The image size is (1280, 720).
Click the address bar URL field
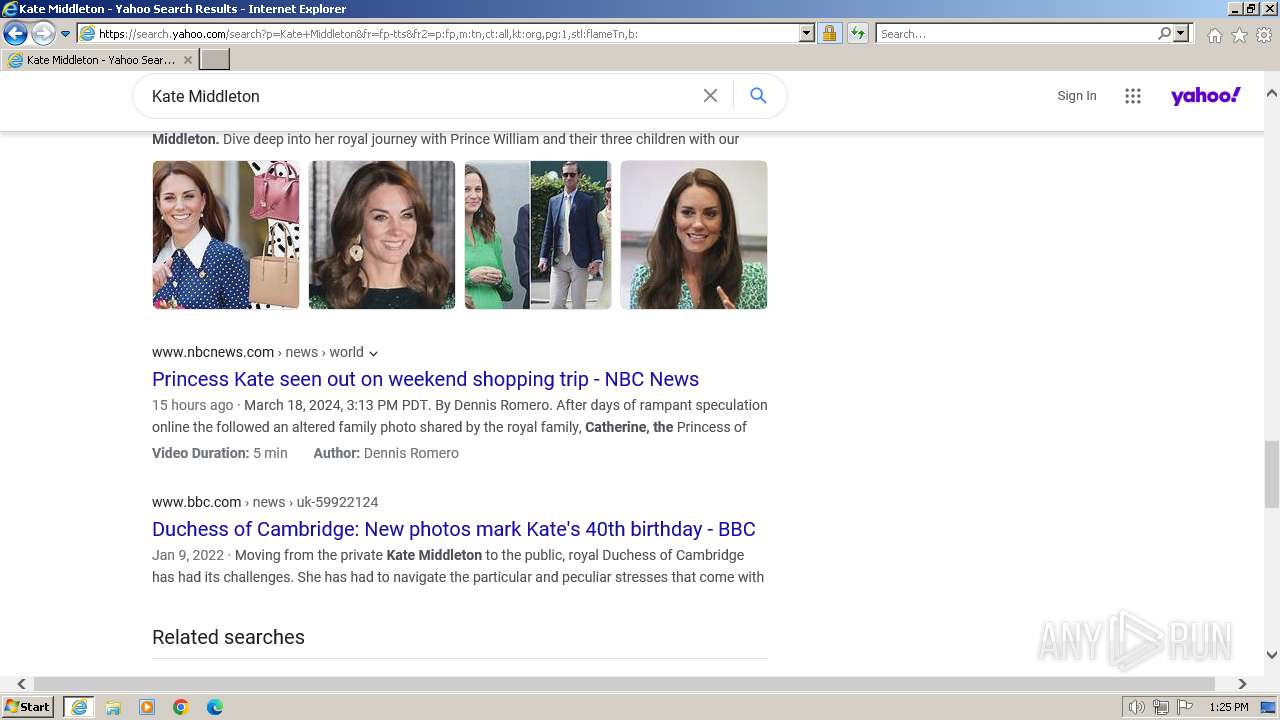[x=438, y=34]
